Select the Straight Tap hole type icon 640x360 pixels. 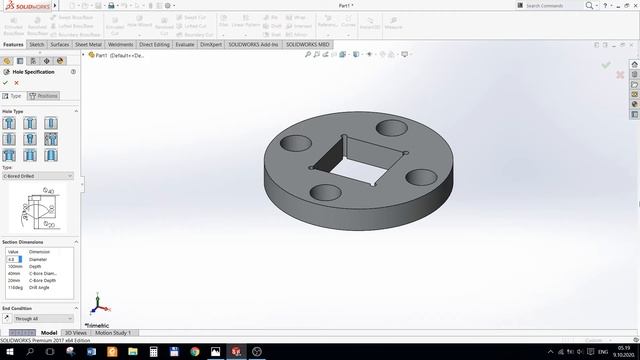point(9,139)
